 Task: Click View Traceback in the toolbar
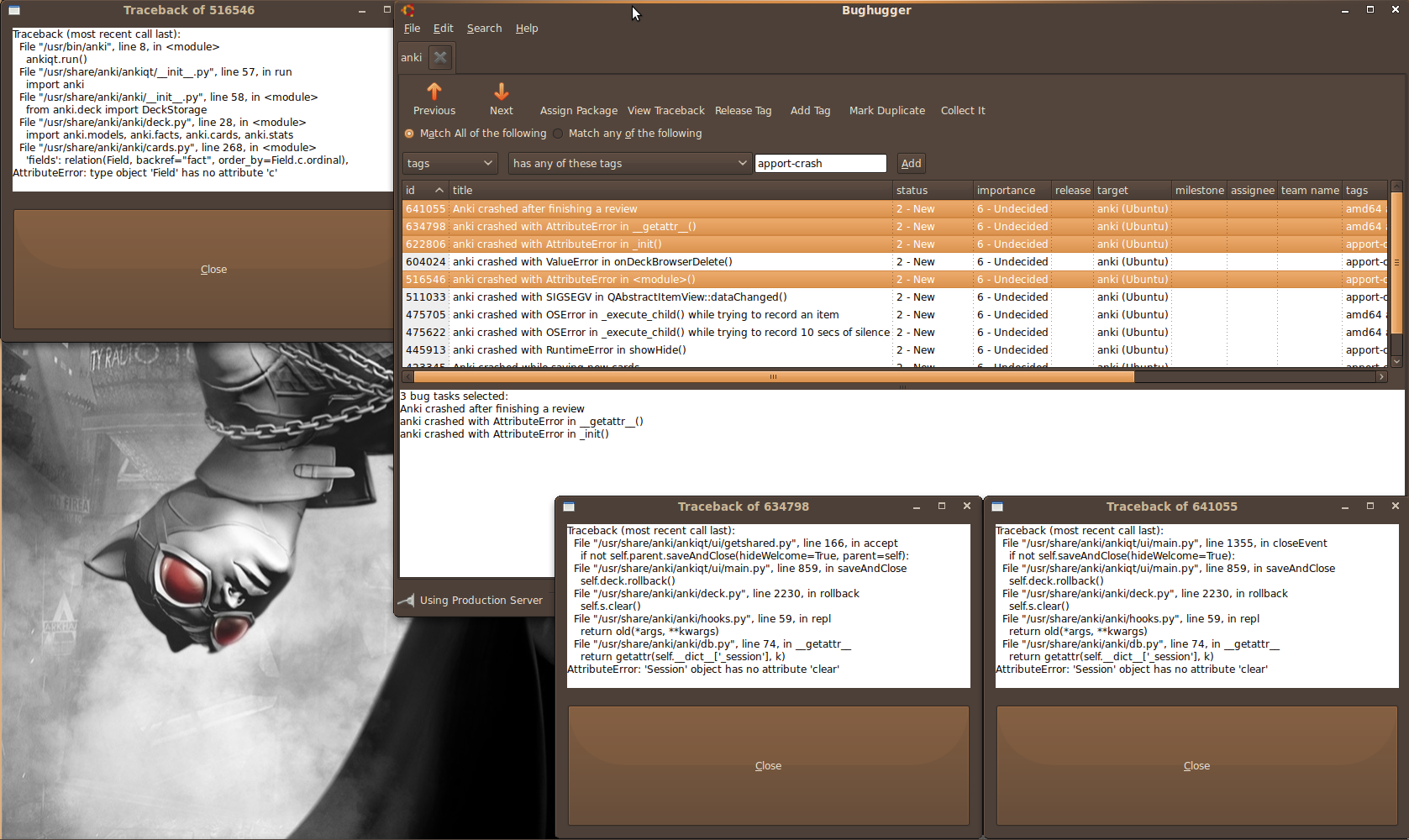(665, 110)
